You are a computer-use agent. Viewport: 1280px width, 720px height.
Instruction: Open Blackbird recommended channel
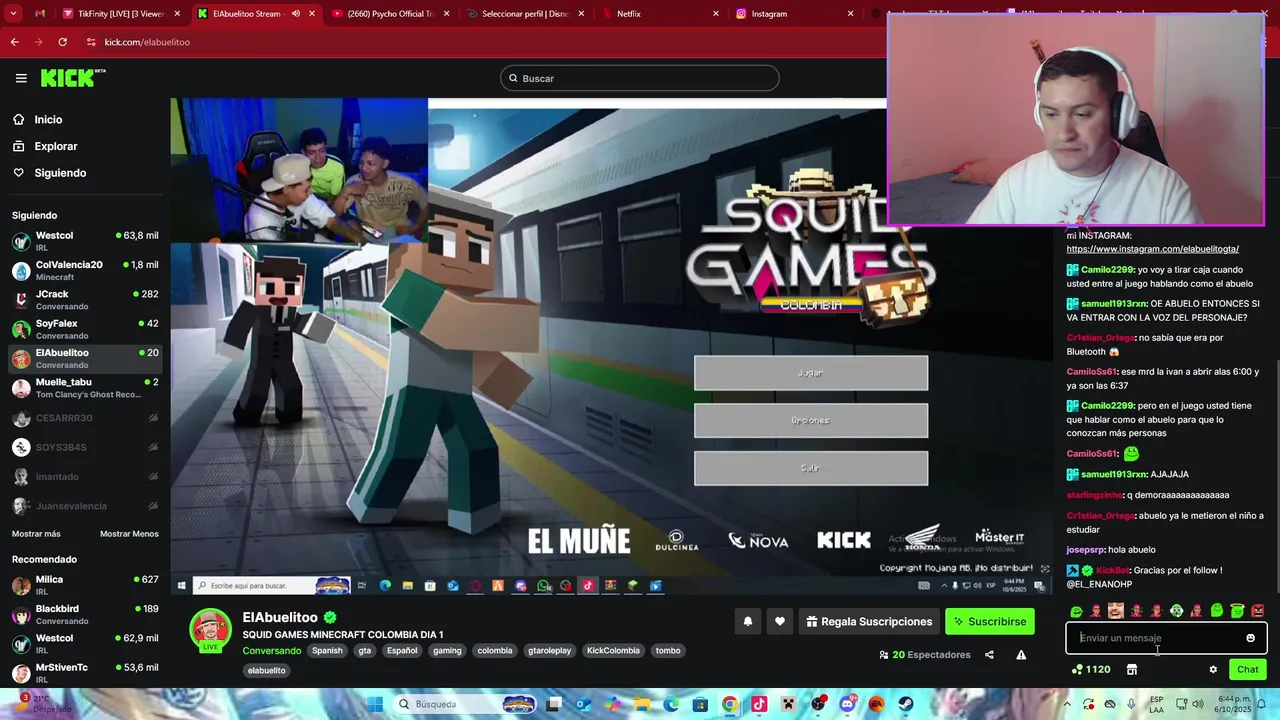(85, 614)
